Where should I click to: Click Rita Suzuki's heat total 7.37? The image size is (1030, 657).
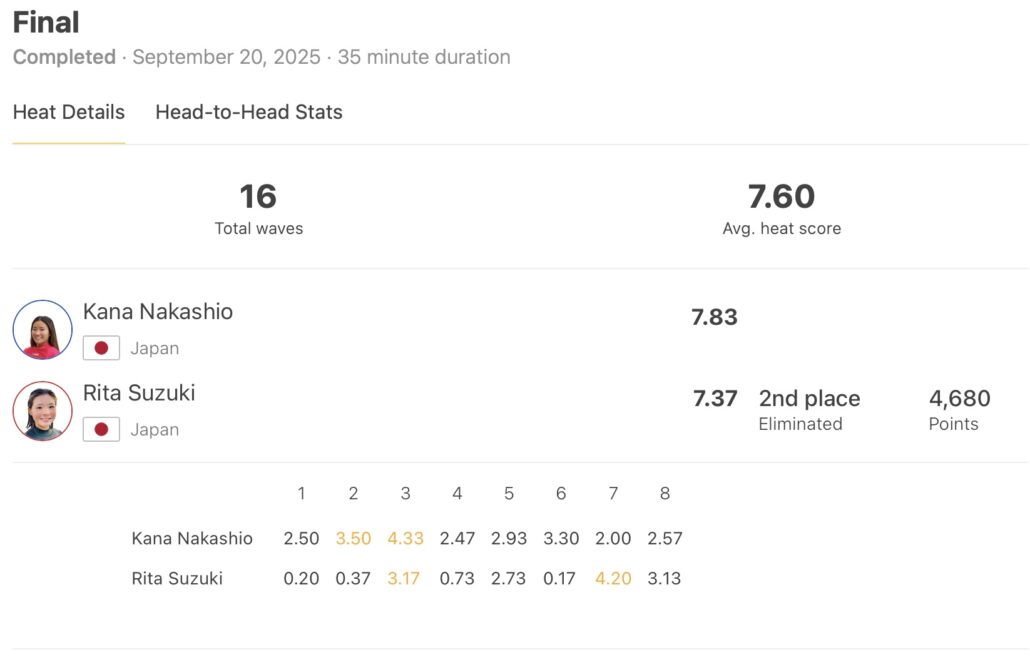[714, 398]
